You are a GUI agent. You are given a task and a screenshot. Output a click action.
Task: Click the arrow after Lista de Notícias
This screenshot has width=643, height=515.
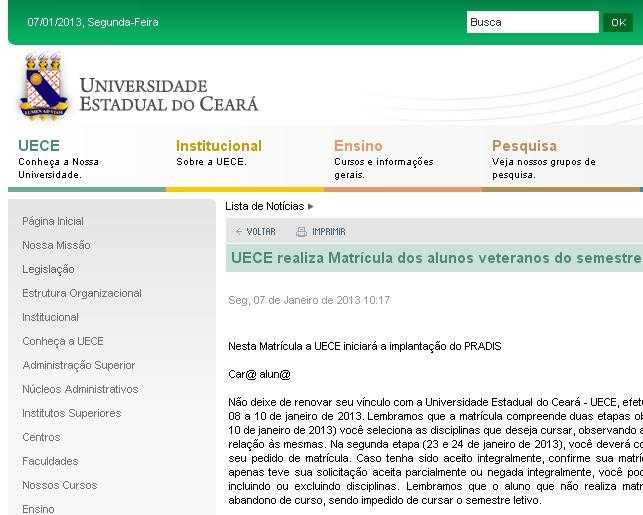tap(311, 207)
